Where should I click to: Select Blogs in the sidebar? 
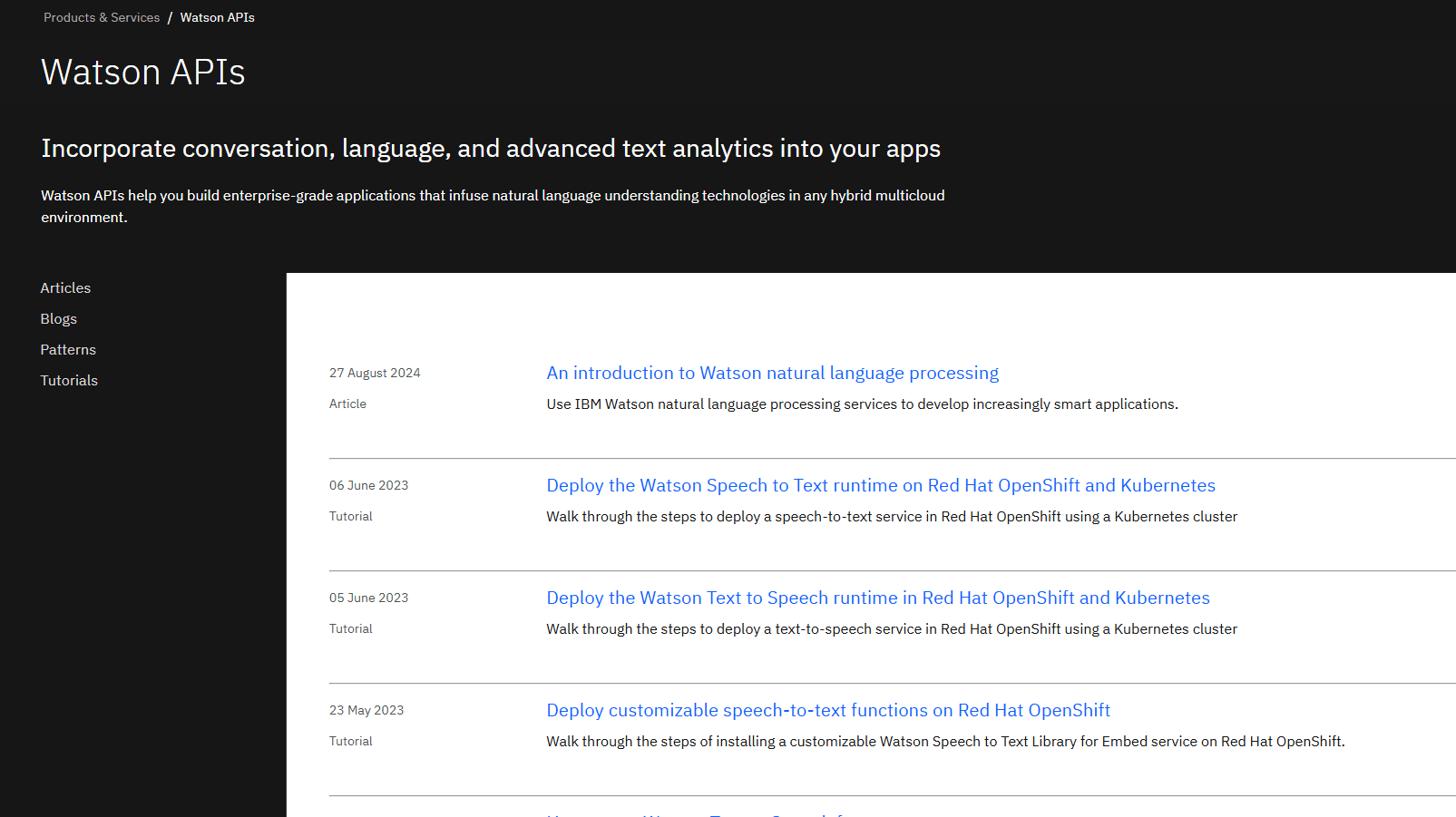coord(58,318)
